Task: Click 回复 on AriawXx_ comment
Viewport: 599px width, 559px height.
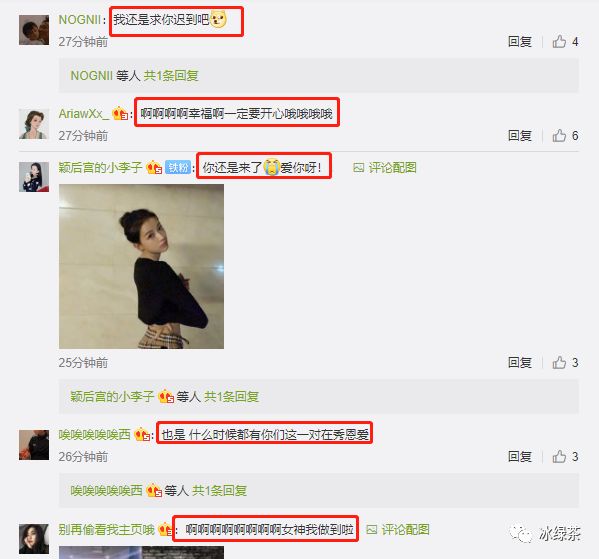Action: tap(520, 135)
